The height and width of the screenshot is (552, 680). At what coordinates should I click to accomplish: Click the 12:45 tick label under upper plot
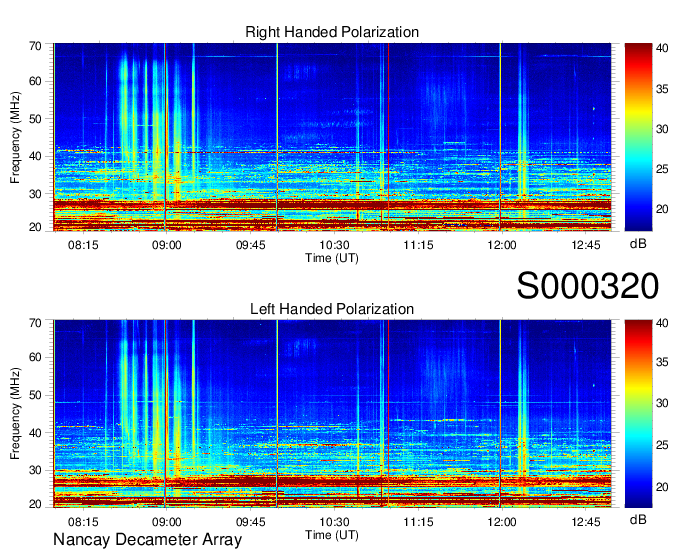tap(586, 245)
